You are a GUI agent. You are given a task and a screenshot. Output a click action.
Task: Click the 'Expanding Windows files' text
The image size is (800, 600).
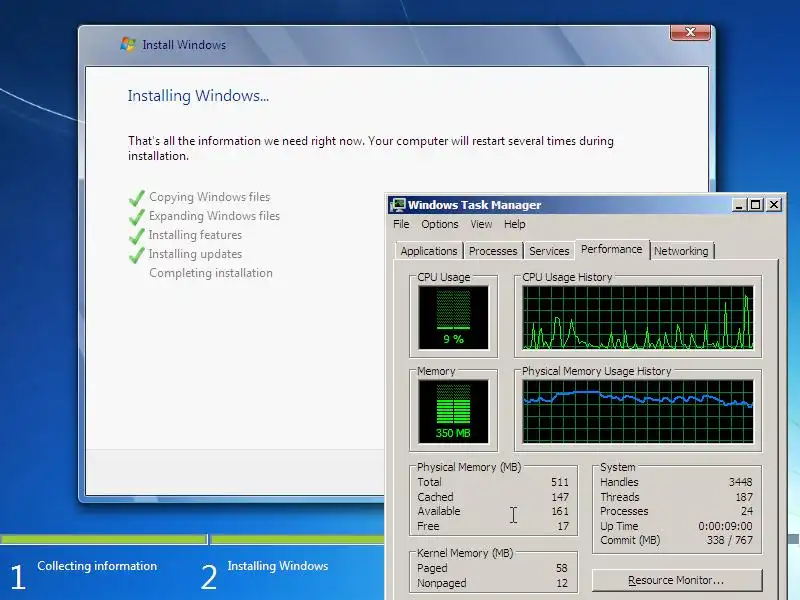click(x=214, y=216)
